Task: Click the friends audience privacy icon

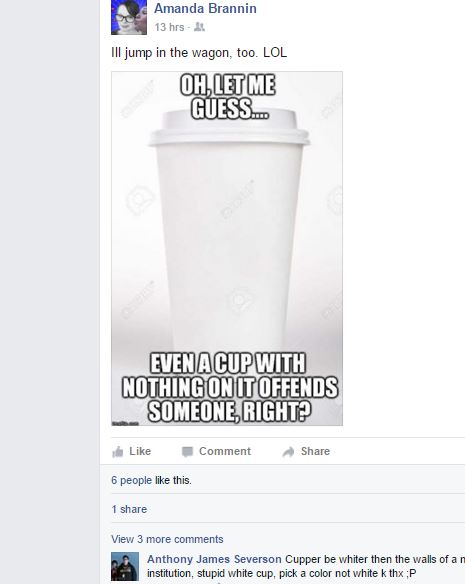Action: [199, 27]
